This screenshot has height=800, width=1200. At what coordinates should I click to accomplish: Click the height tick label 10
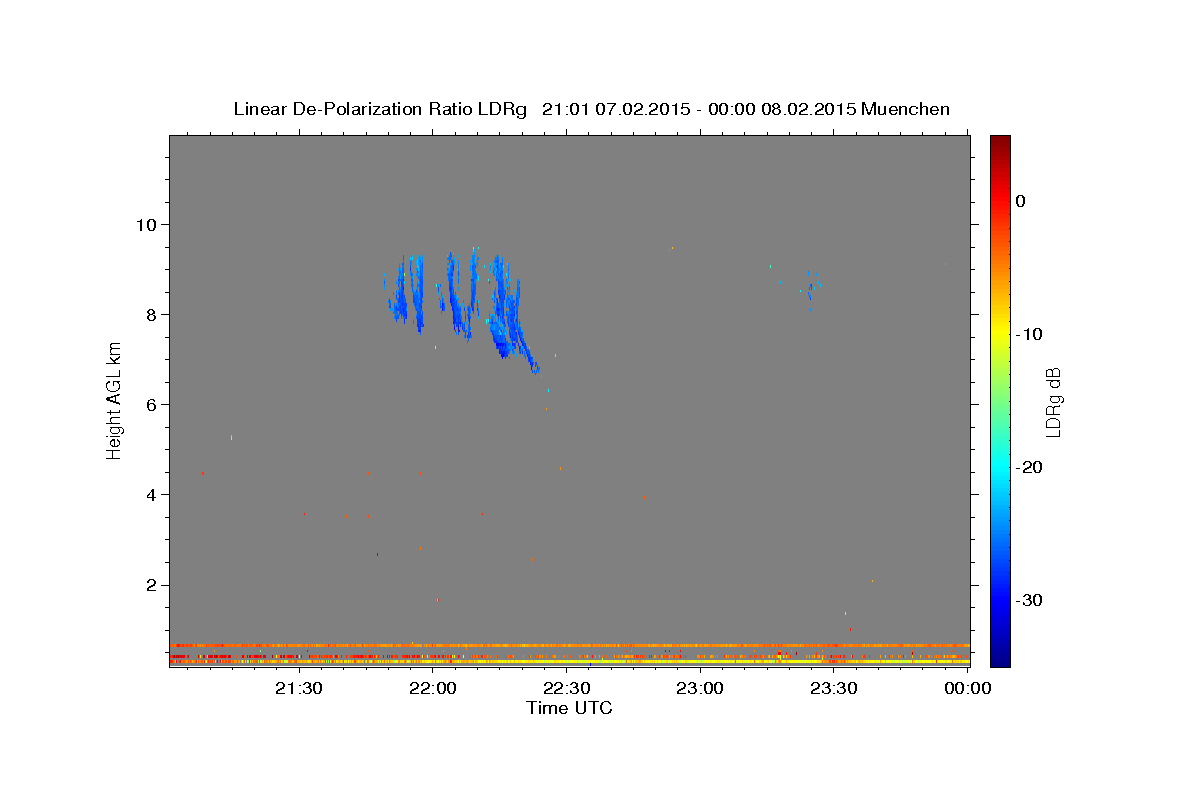click(148, 224)
